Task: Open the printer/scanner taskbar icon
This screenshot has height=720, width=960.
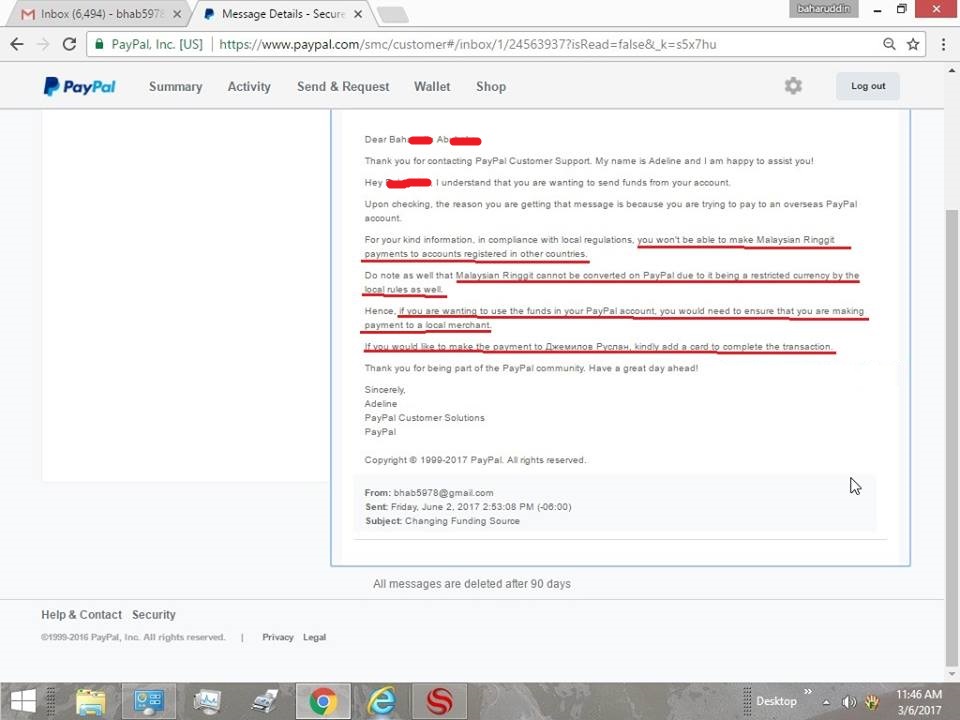Action: tap(265, 701)
